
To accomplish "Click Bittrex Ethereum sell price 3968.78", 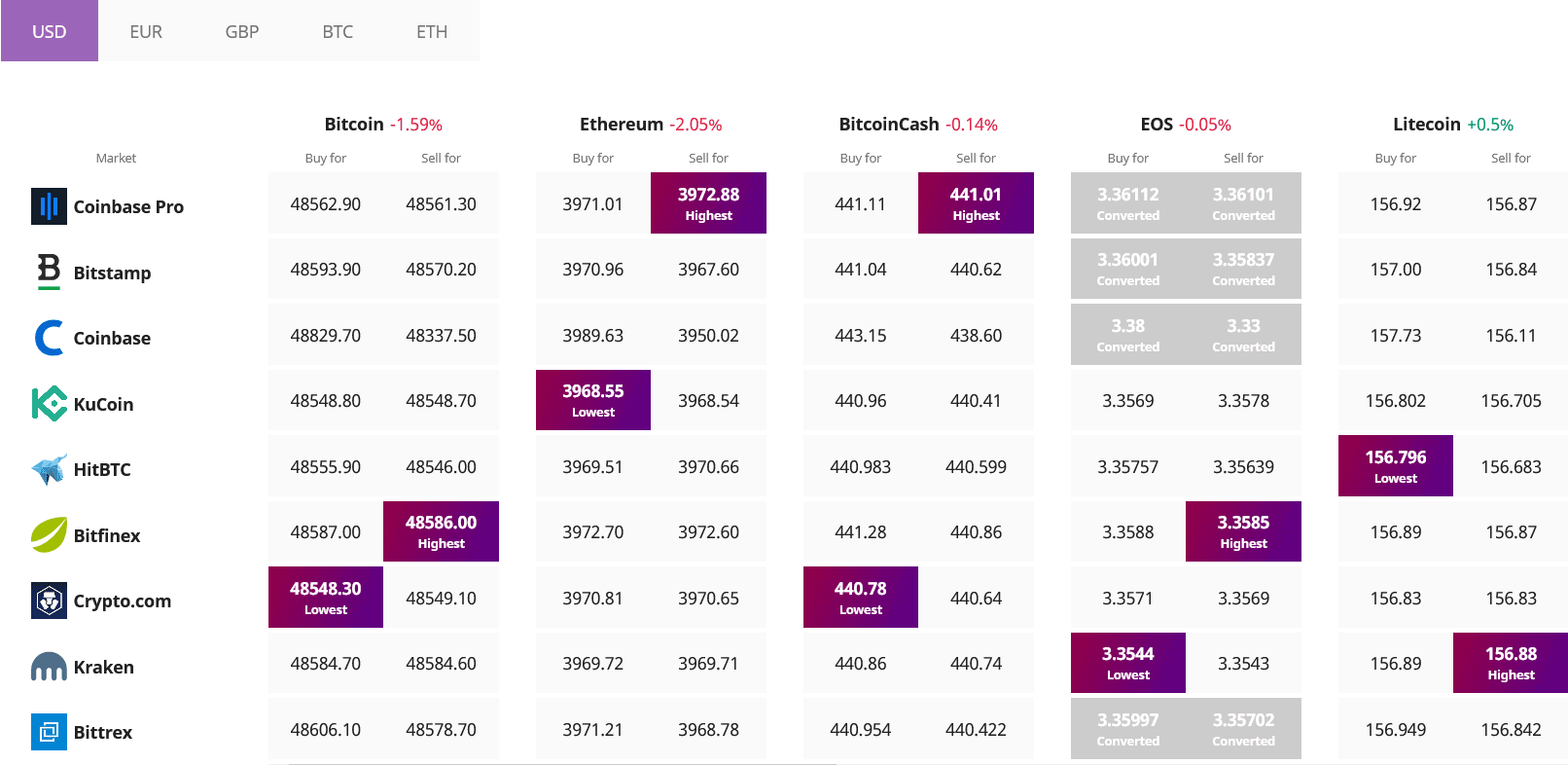I will (x=708, y=730).
